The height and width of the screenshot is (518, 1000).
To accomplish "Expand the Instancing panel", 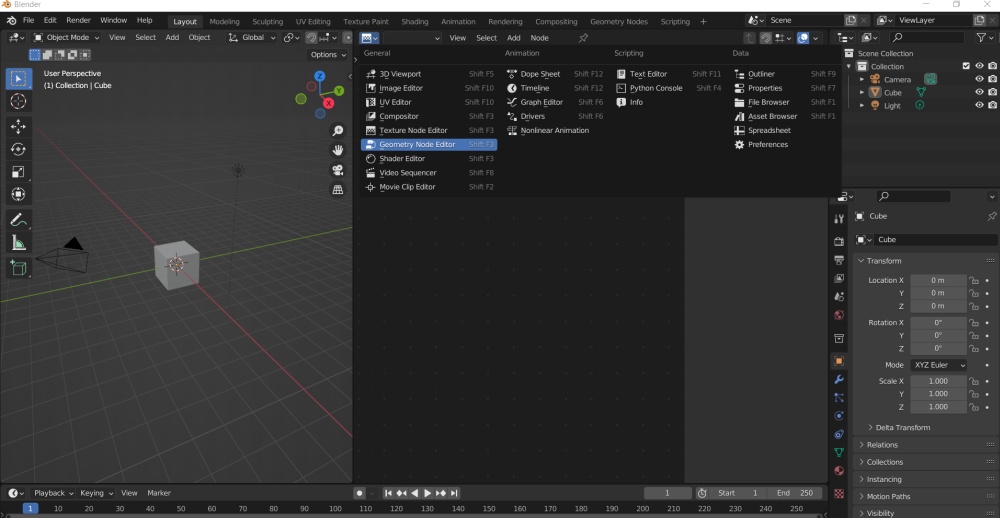I will pos(884,479).
